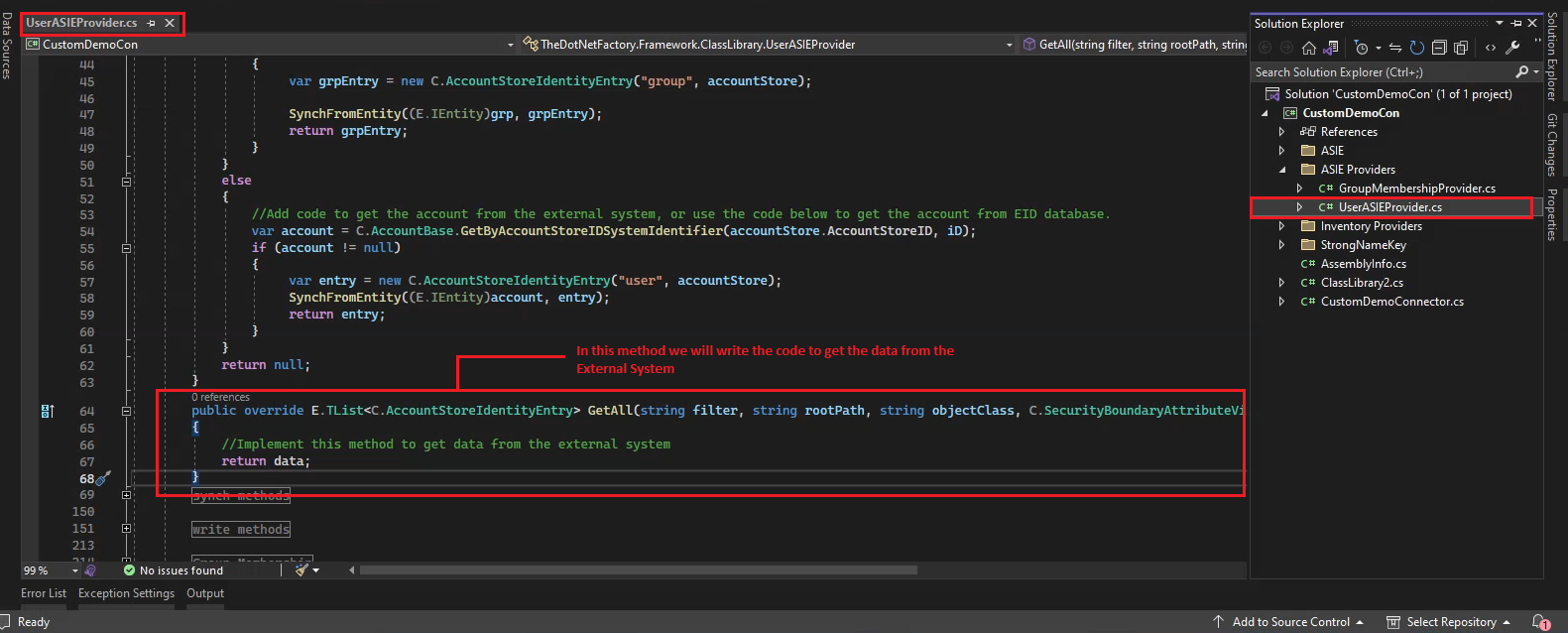Image resolution: width=1568 pixels, height=633 pixels.
Task: Click the horizontal scrollbar left arrow
Action: click(x=351, y=570)
